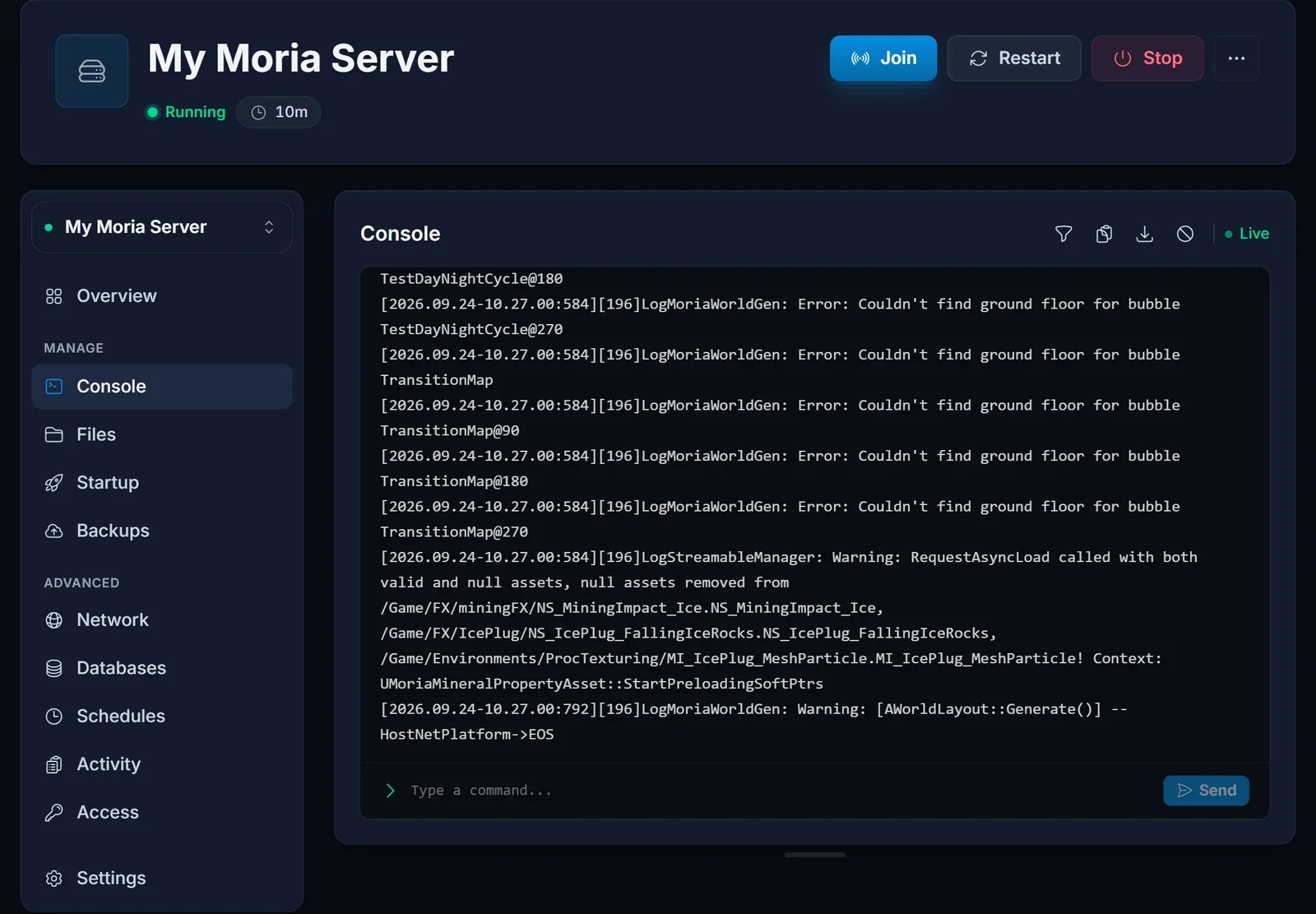Viewport: 1316px width, 914px height.
Task: Click the console filter funnel icon
Action: [1063, 234]
